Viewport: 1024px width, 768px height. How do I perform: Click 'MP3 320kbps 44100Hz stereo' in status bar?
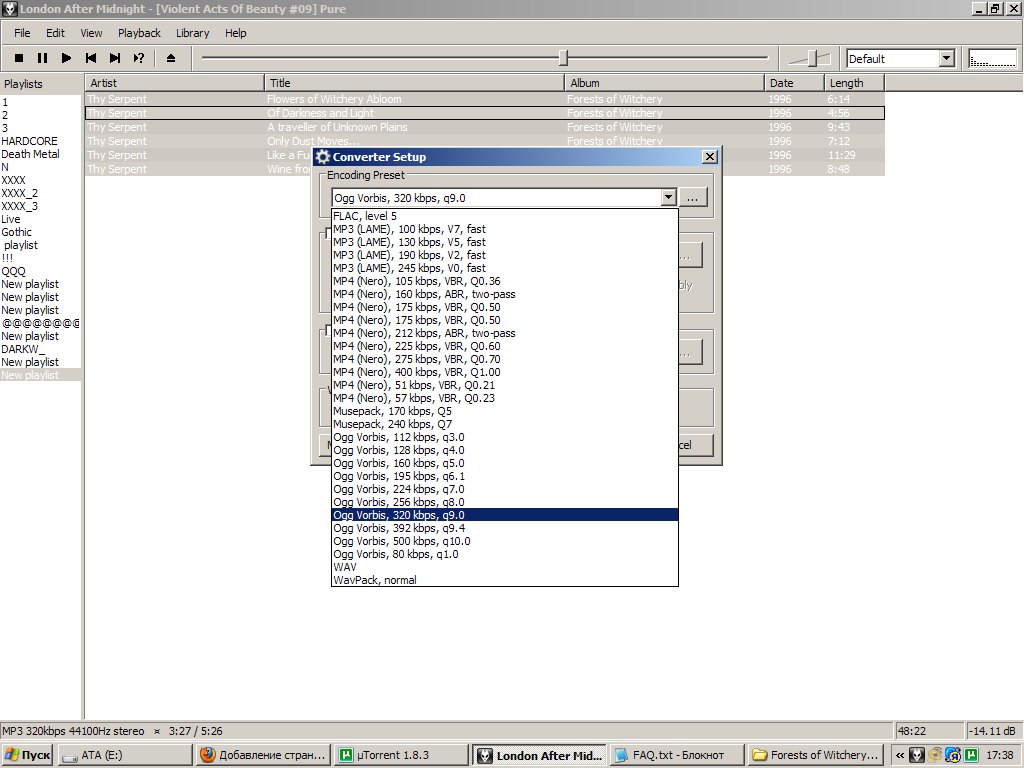tap(72, 731)
